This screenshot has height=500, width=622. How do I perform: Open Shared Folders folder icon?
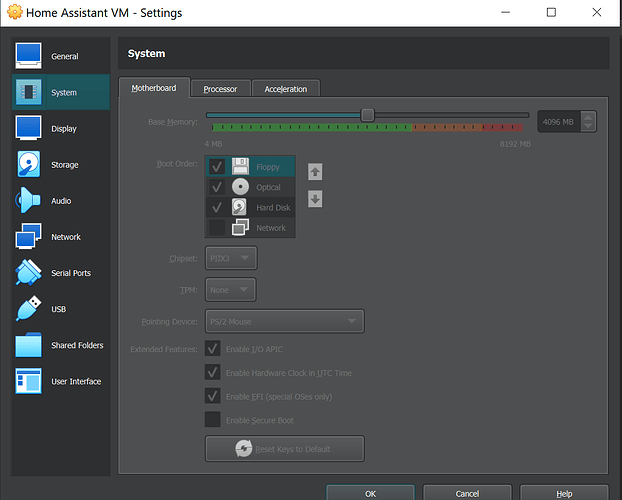(28, 344)
